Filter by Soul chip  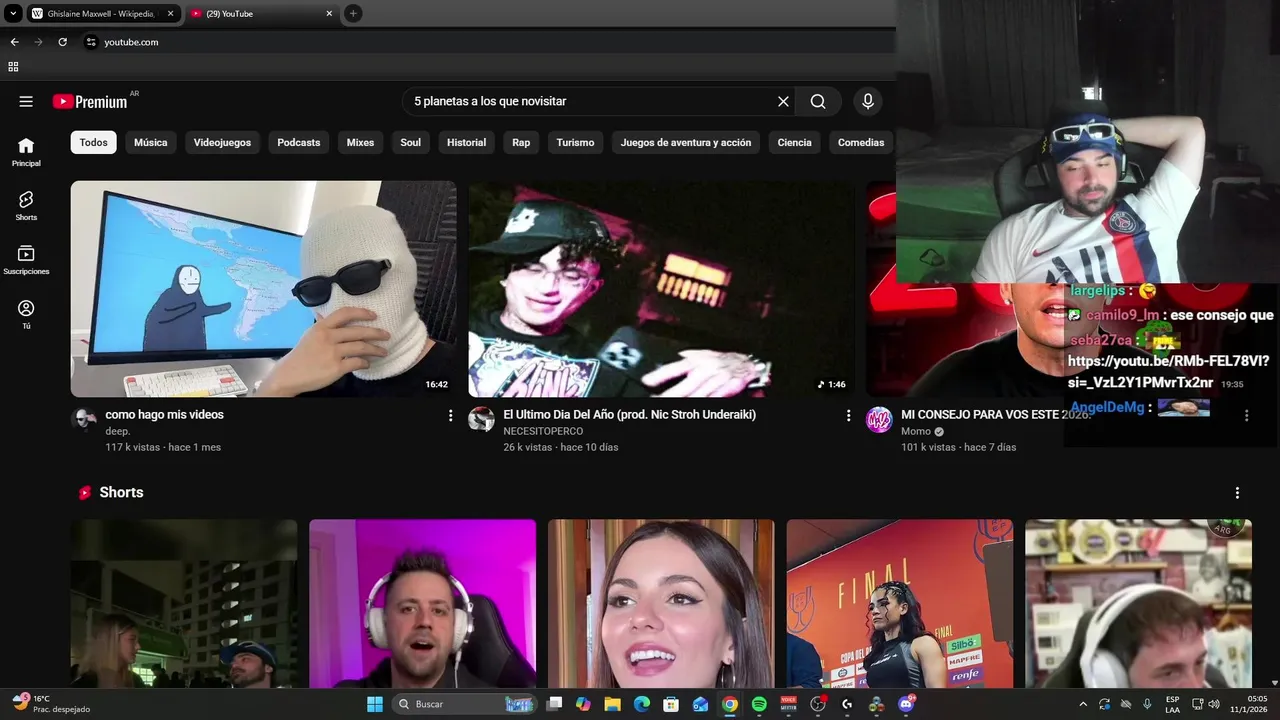[x=411, y=142]
